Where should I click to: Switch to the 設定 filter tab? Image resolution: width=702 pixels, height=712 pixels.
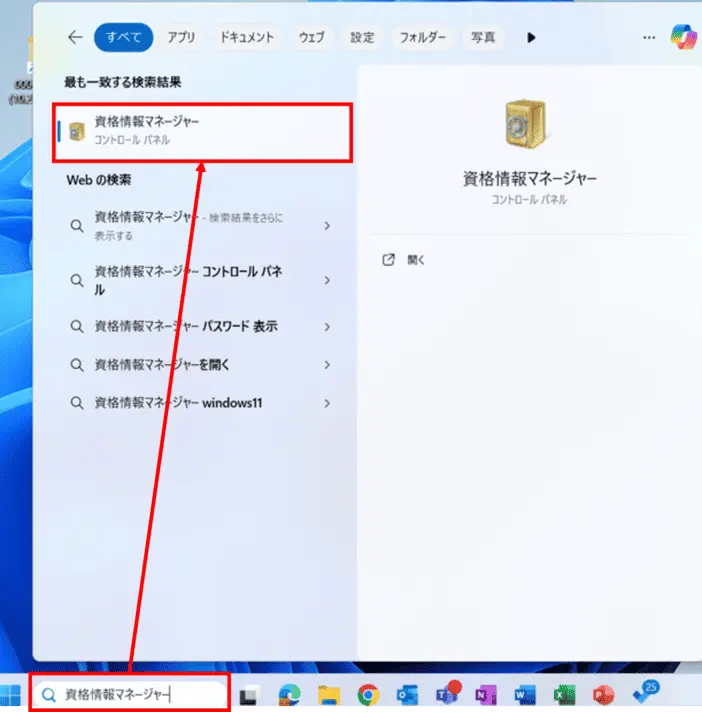pyautogui.click(x=362, y=37)
